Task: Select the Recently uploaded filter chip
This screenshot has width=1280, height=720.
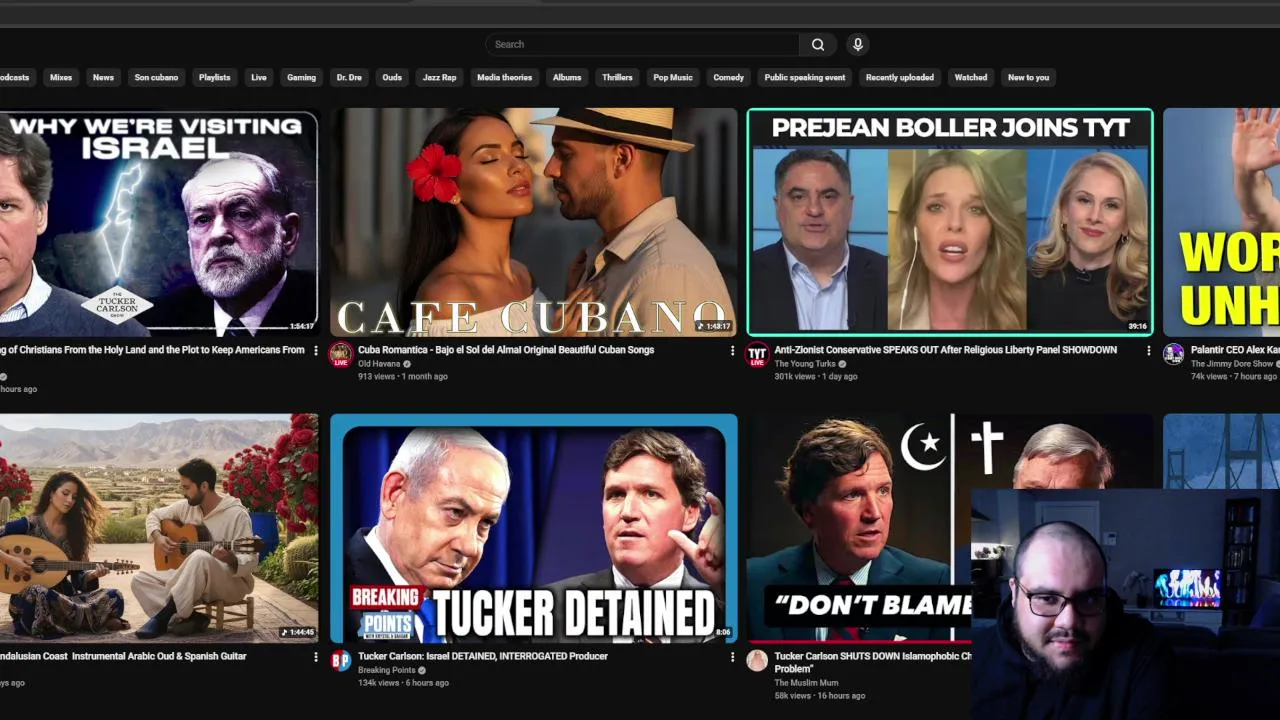Action: tap(900, 77)
